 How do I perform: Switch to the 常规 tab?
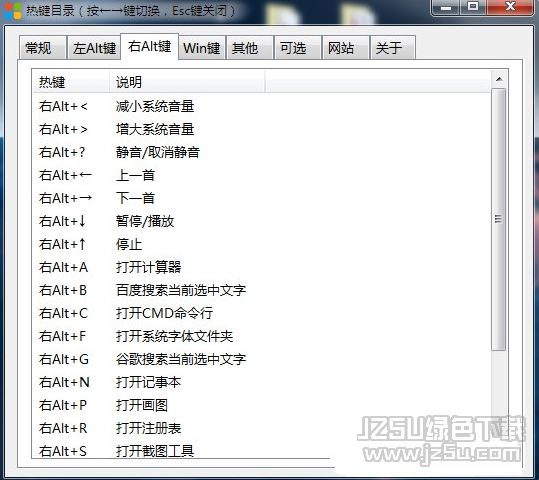point(42,47)
